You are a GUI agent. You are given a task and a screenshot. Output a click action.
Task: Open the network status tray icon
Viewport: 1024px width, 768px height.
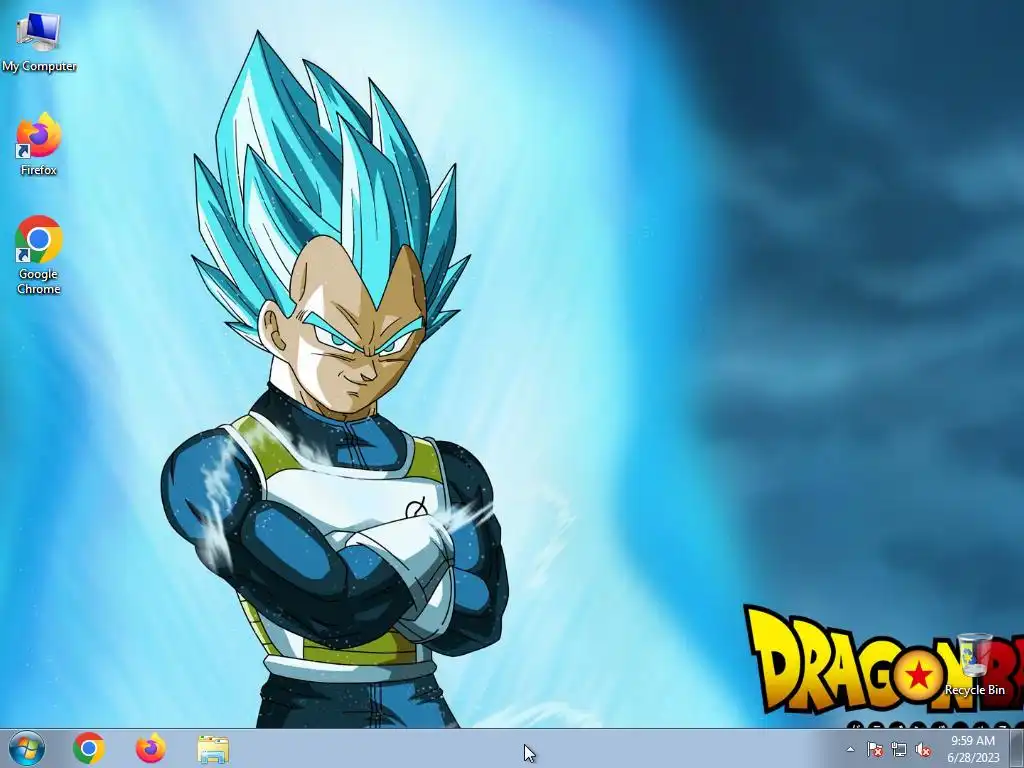click(x=899, y=749)
